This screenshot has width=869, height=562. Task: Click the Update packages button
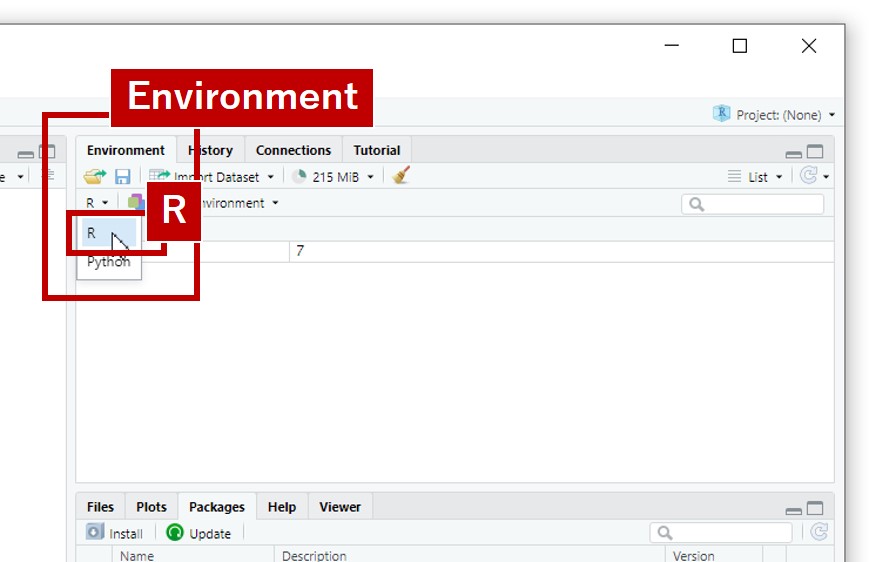199,533
